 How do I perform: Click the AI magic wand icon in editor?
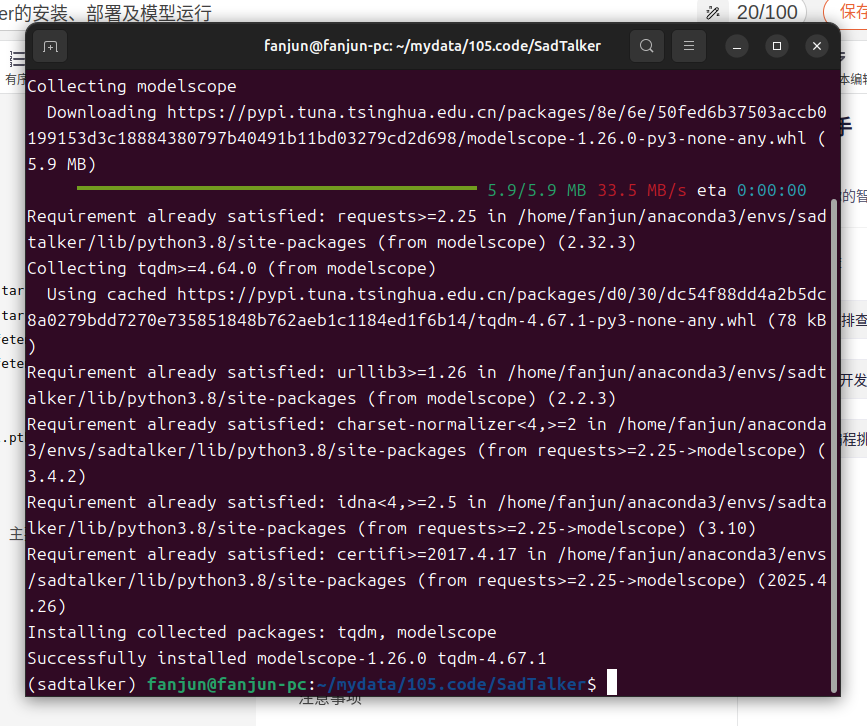tap(713, 12)
